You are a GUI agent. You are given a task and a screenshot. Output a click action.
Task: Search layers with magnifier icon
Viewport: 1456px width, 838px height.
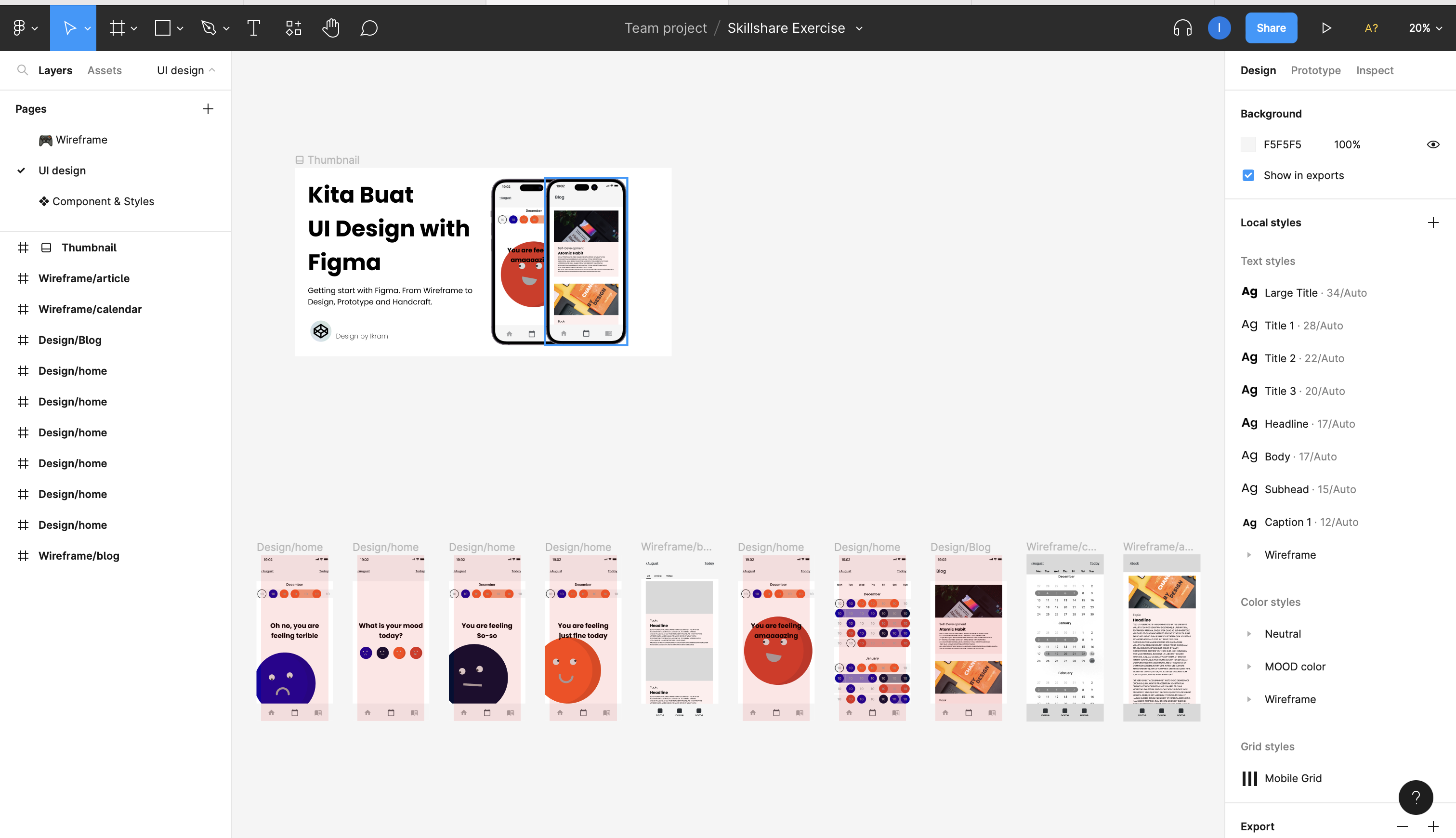(x=23, y=70)
